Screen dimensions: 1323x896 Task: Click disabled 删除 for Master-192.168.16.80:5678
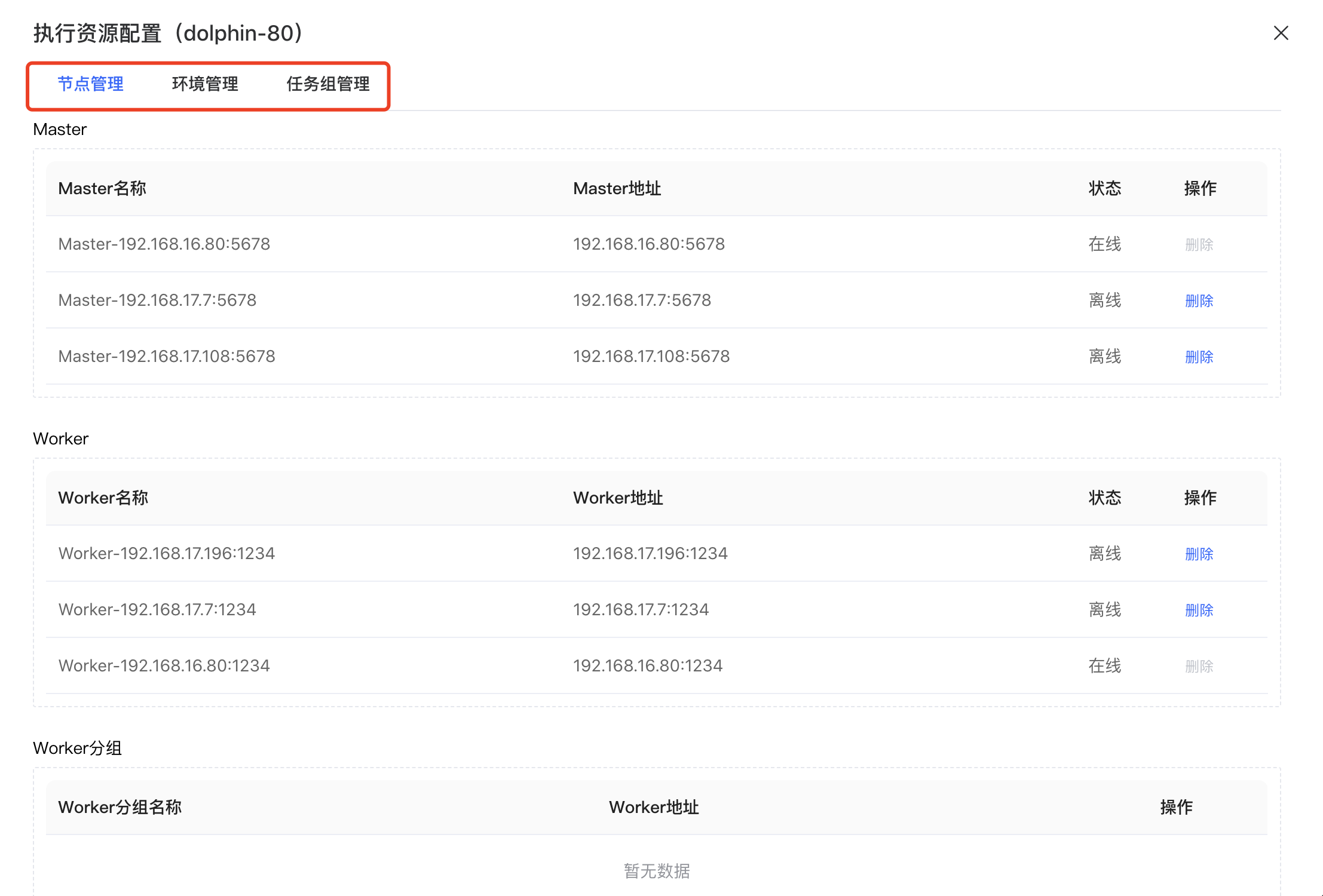(1199, 244)
